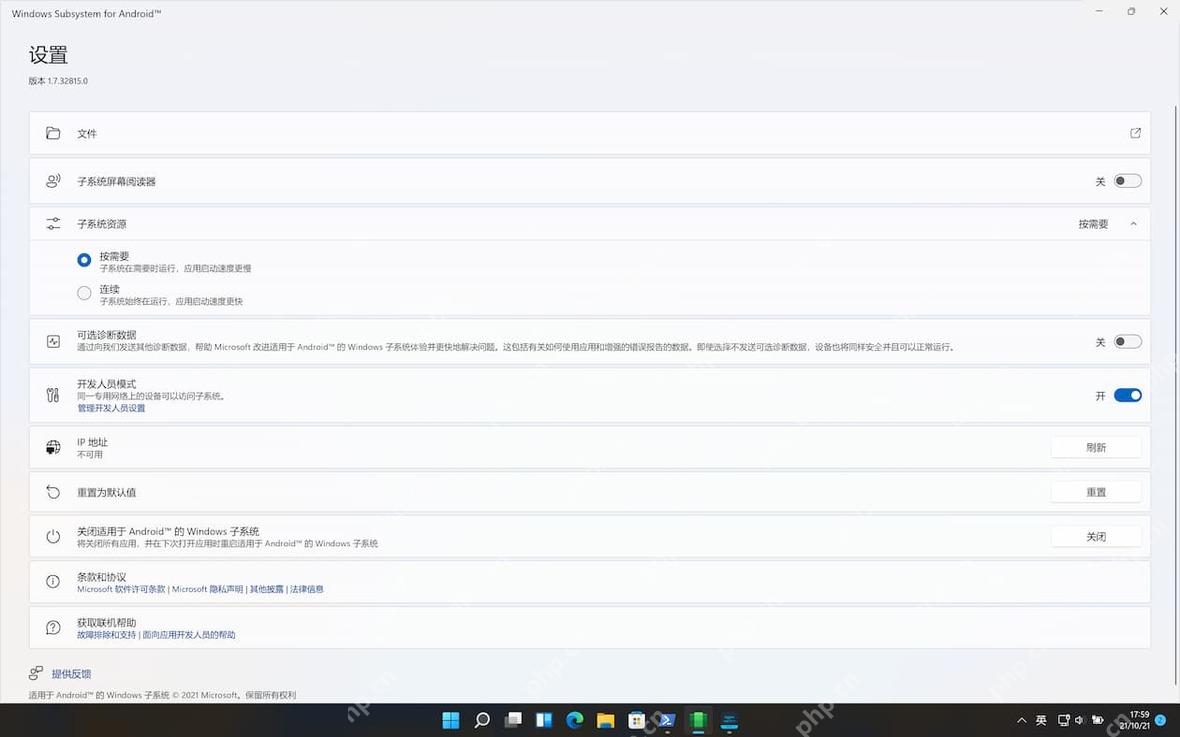Viewport: 1180px width, 737px height.
Task: Toggle 子系统屏幕阅读器 switch on
Action: [1127, 181]
